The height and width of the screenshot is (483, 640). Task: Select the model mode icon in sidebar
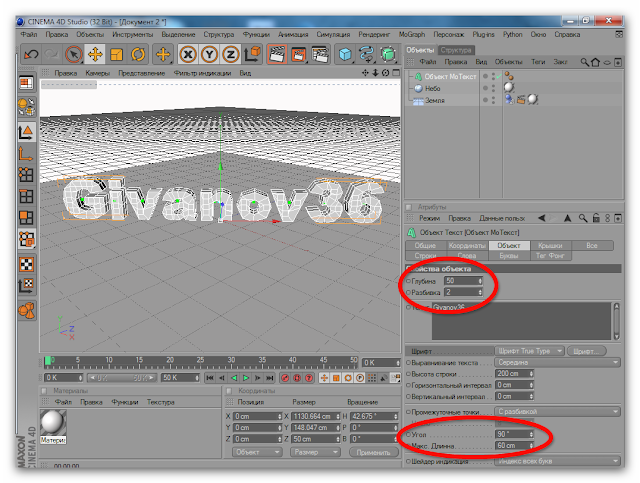[27, 131]
